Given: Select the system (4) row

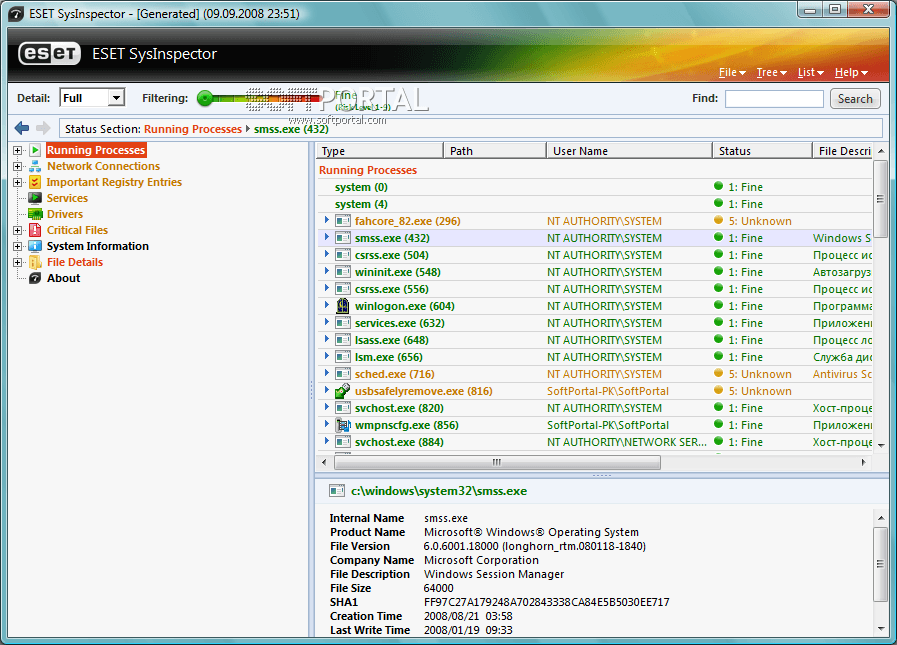Looking at the screenshot, I should pyautogui.click(x=594, y=204).
